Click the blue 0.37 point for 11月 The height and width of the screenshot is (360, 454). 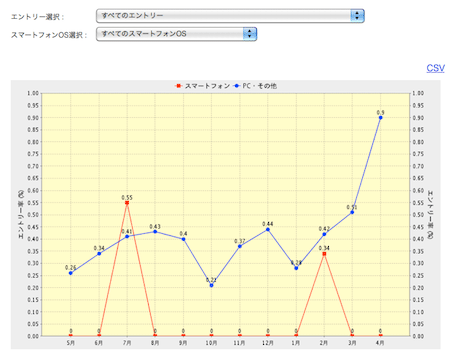240,246
